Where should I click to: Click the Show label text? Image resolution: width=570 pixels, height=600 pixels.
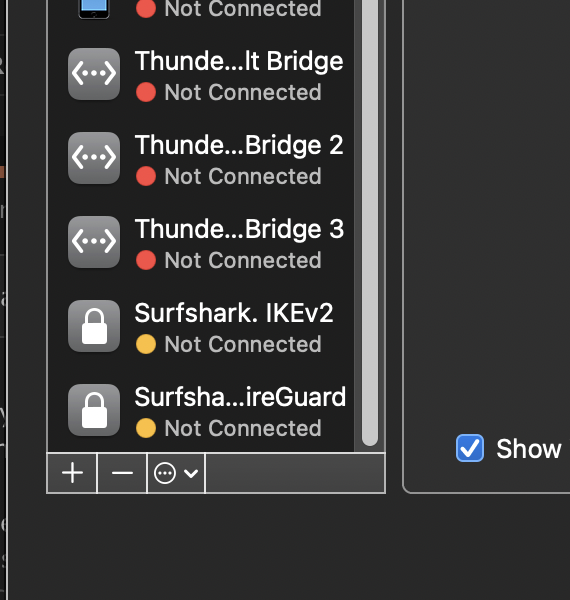[x=529, y=448]
